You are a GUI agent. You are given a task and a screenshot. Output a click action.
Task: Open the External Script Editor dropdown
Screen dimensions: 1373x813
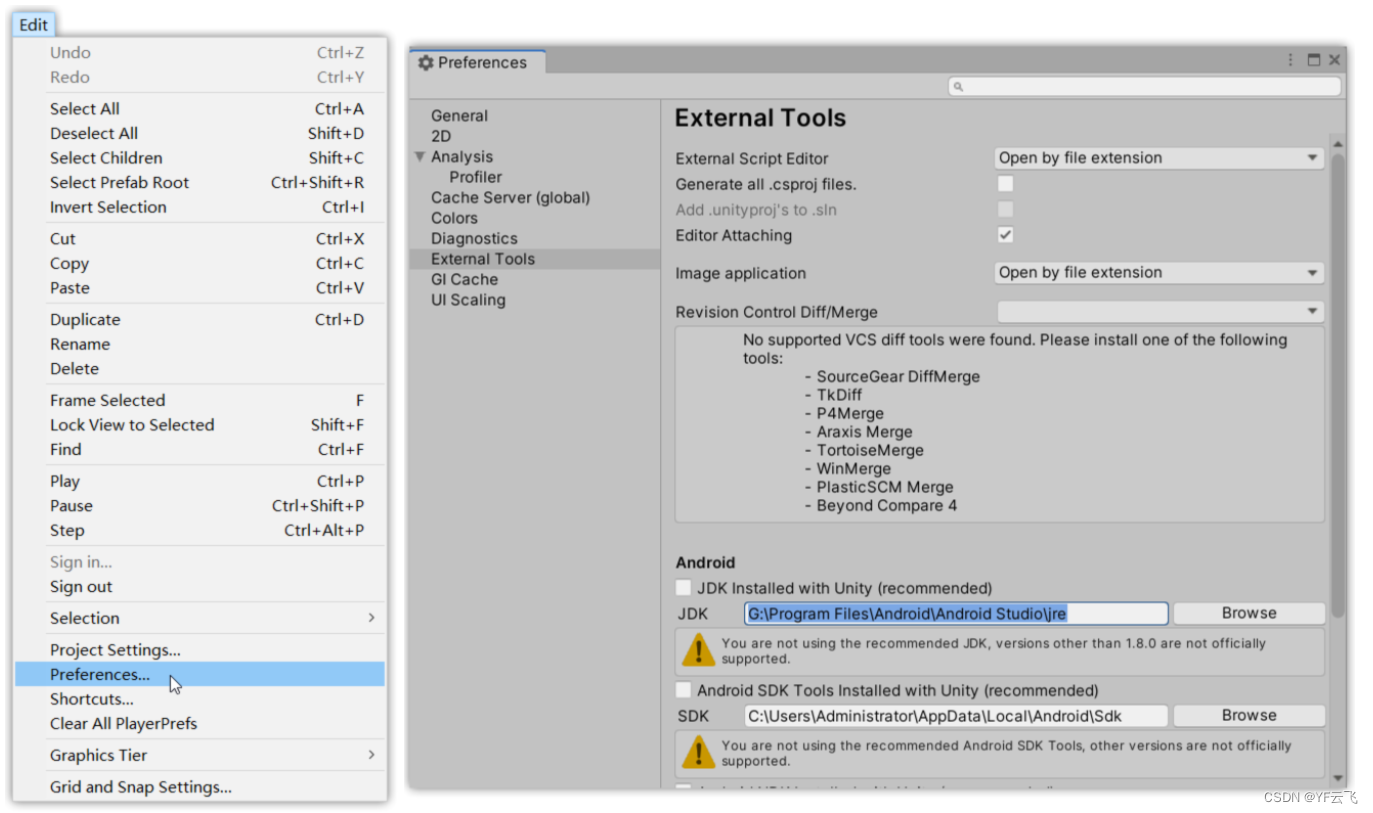click(x=1160, y=158)
